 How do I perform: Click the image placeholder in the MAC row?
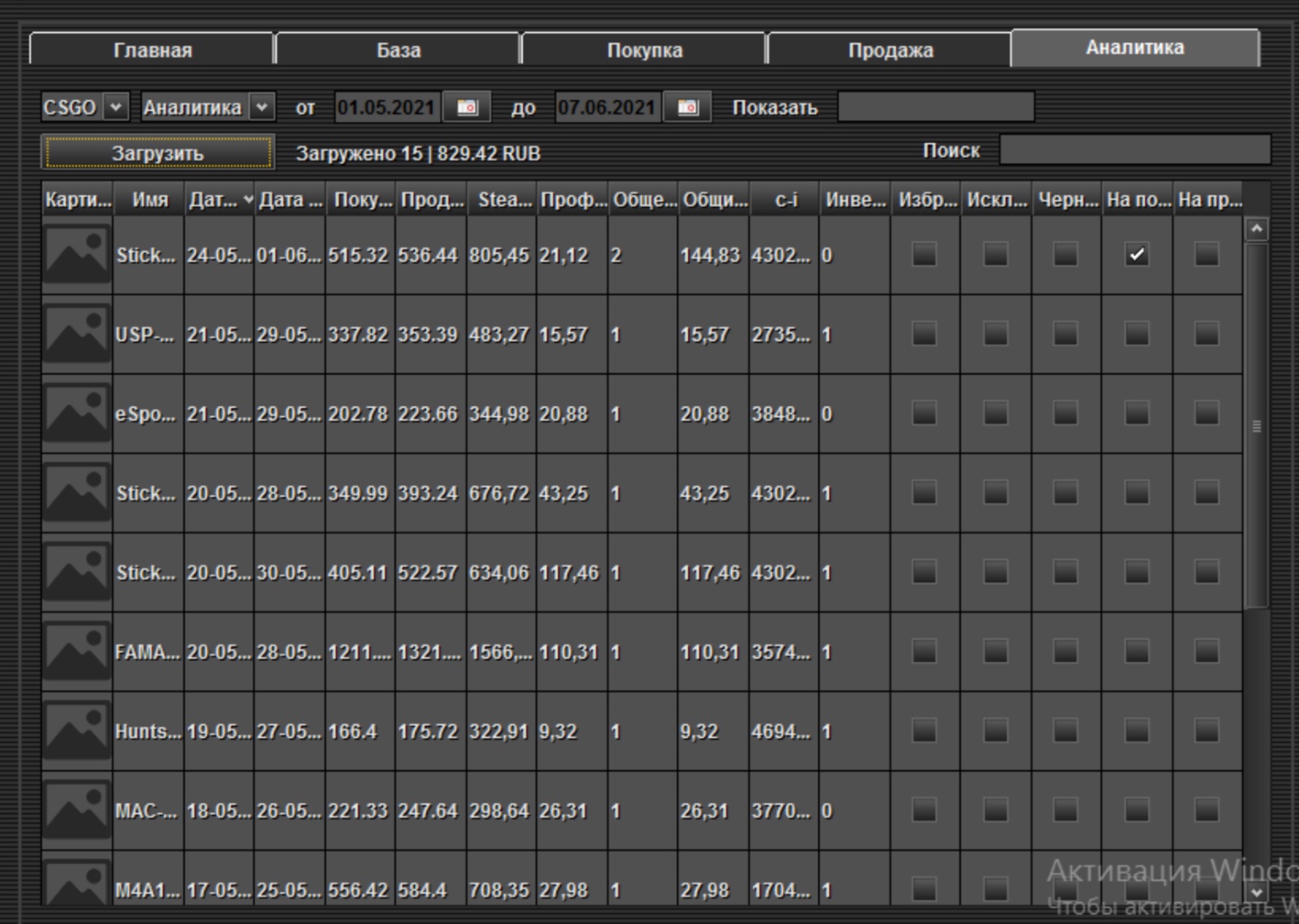point(77,810)
